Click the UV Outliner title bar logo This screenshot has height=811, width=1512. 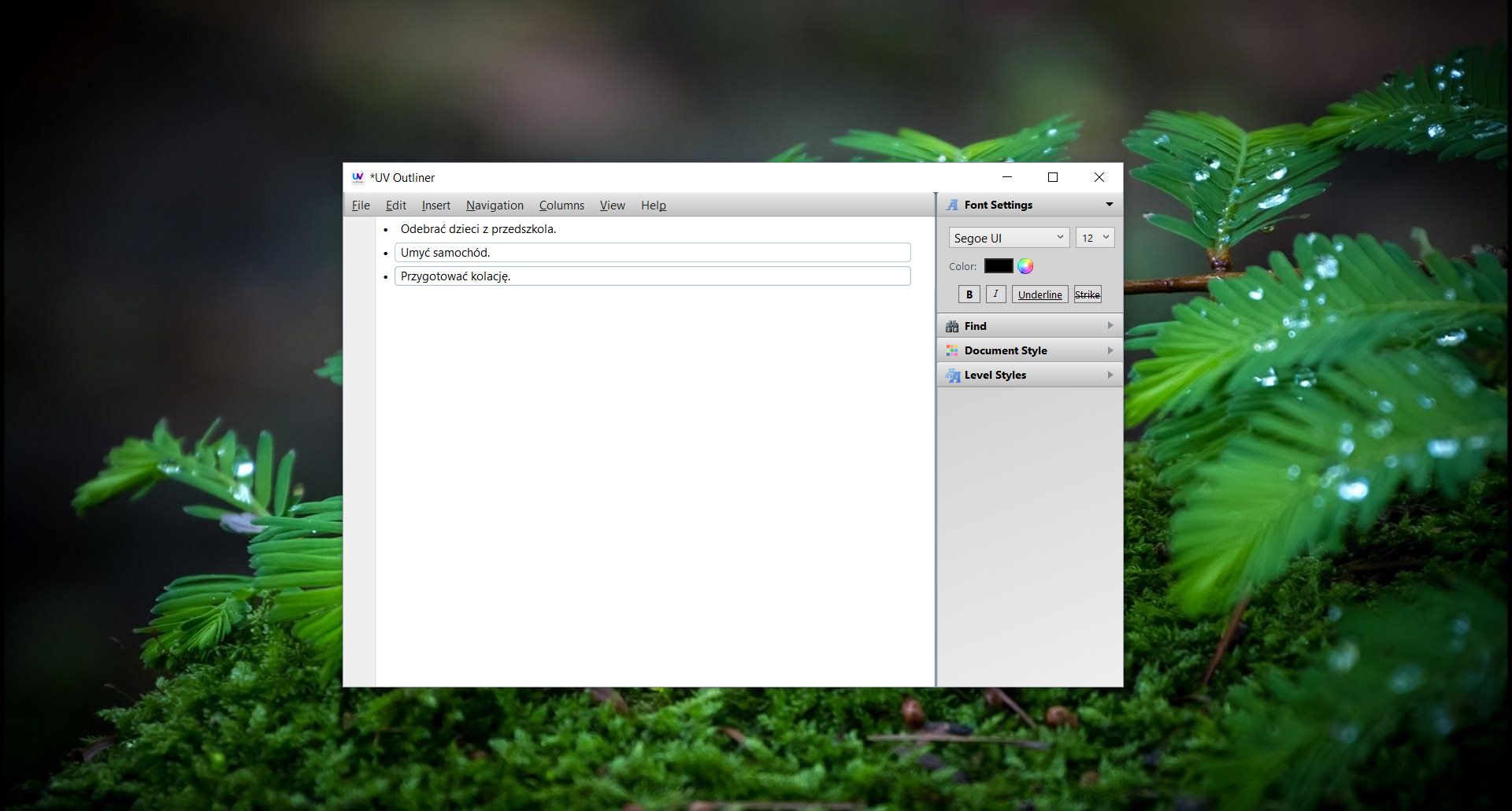pos(358,177)
